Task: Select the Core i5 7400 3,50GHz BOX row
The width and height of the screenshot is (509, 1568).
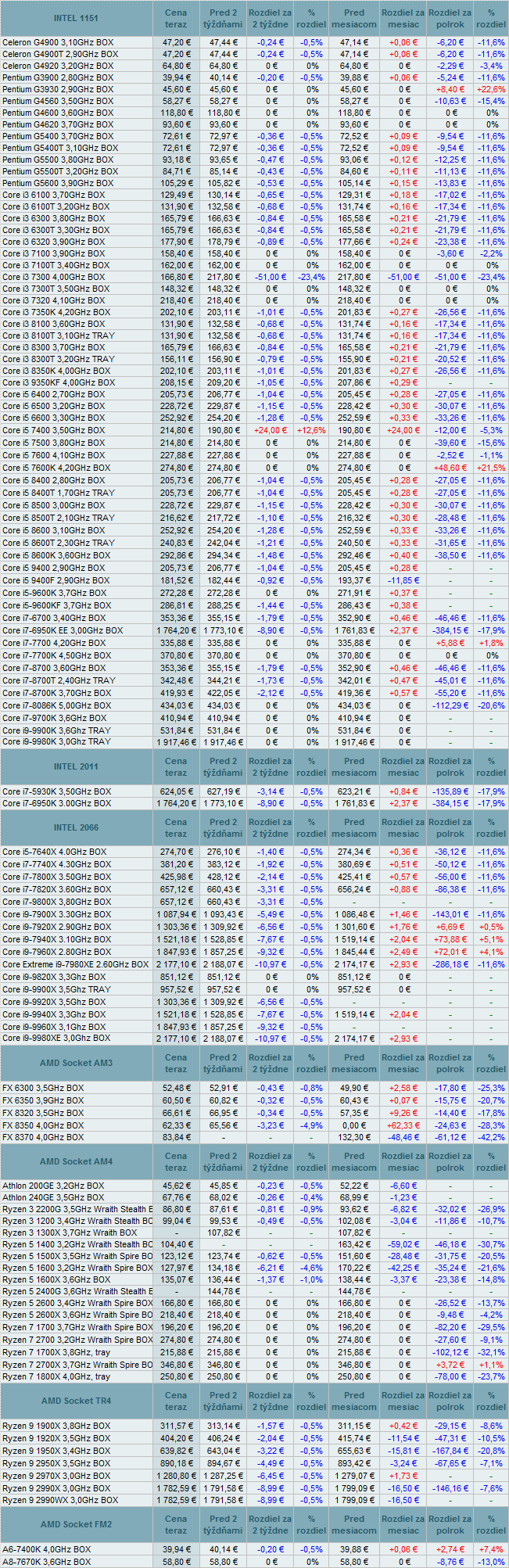Action: click(x=53, y=430)
